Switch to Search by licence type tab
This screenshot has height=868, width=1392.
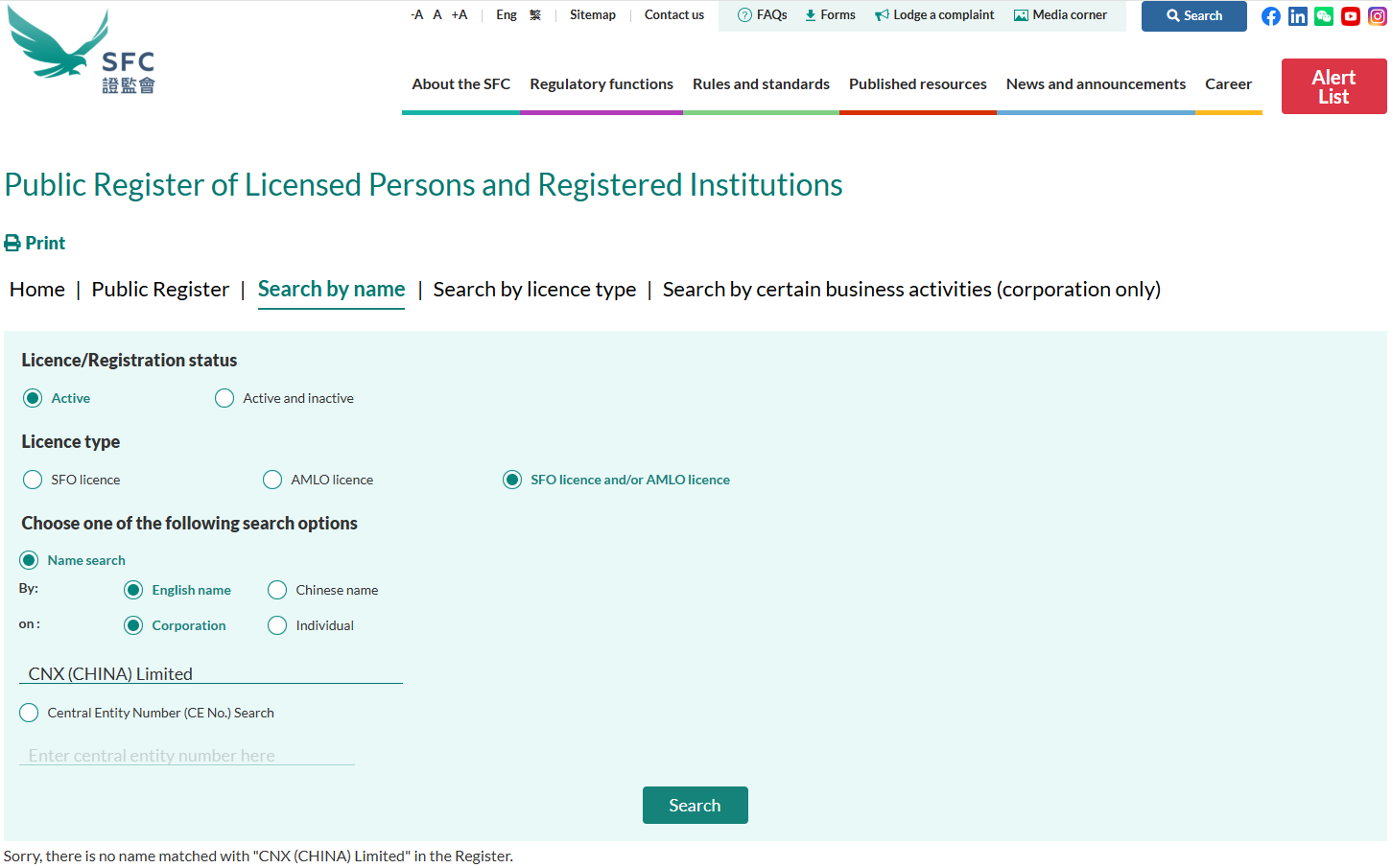[534, 290]
